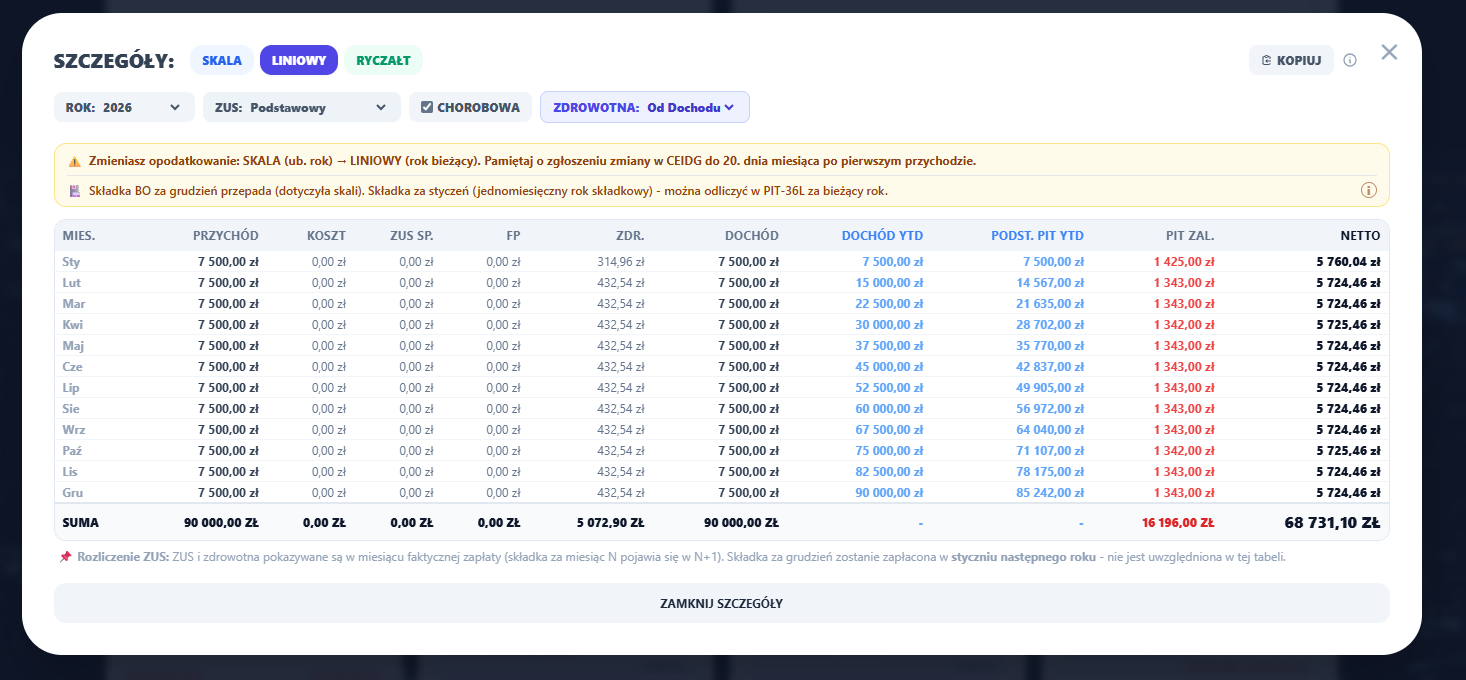Screen dimensions: 1466x680
Task: Toggle the CHOROBOWA checkbox
Action: coord(427,107)
